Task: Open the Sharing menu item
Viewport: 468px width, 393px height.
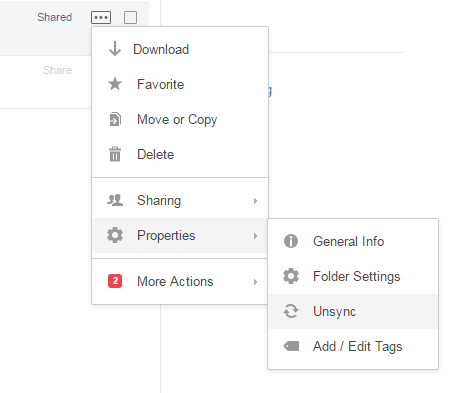Action: (x=180, y=200)
